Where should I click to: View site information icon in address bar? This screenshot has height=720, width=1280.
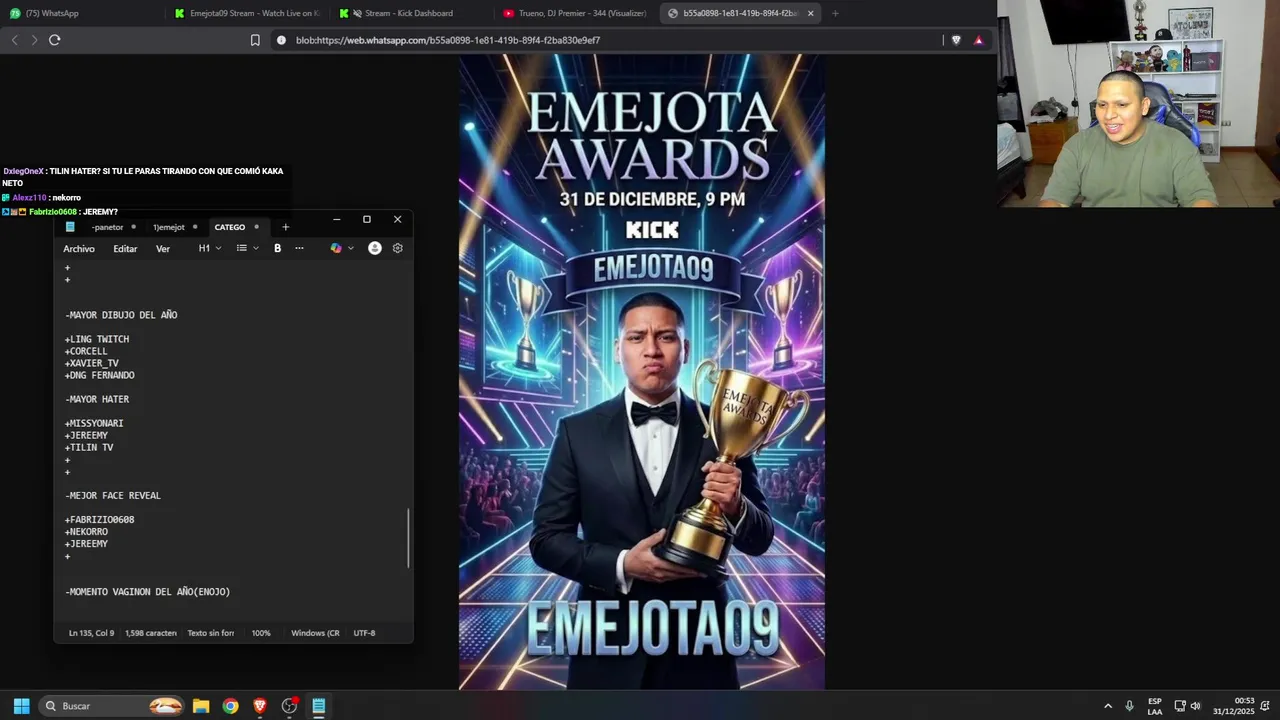pos(281,40)
